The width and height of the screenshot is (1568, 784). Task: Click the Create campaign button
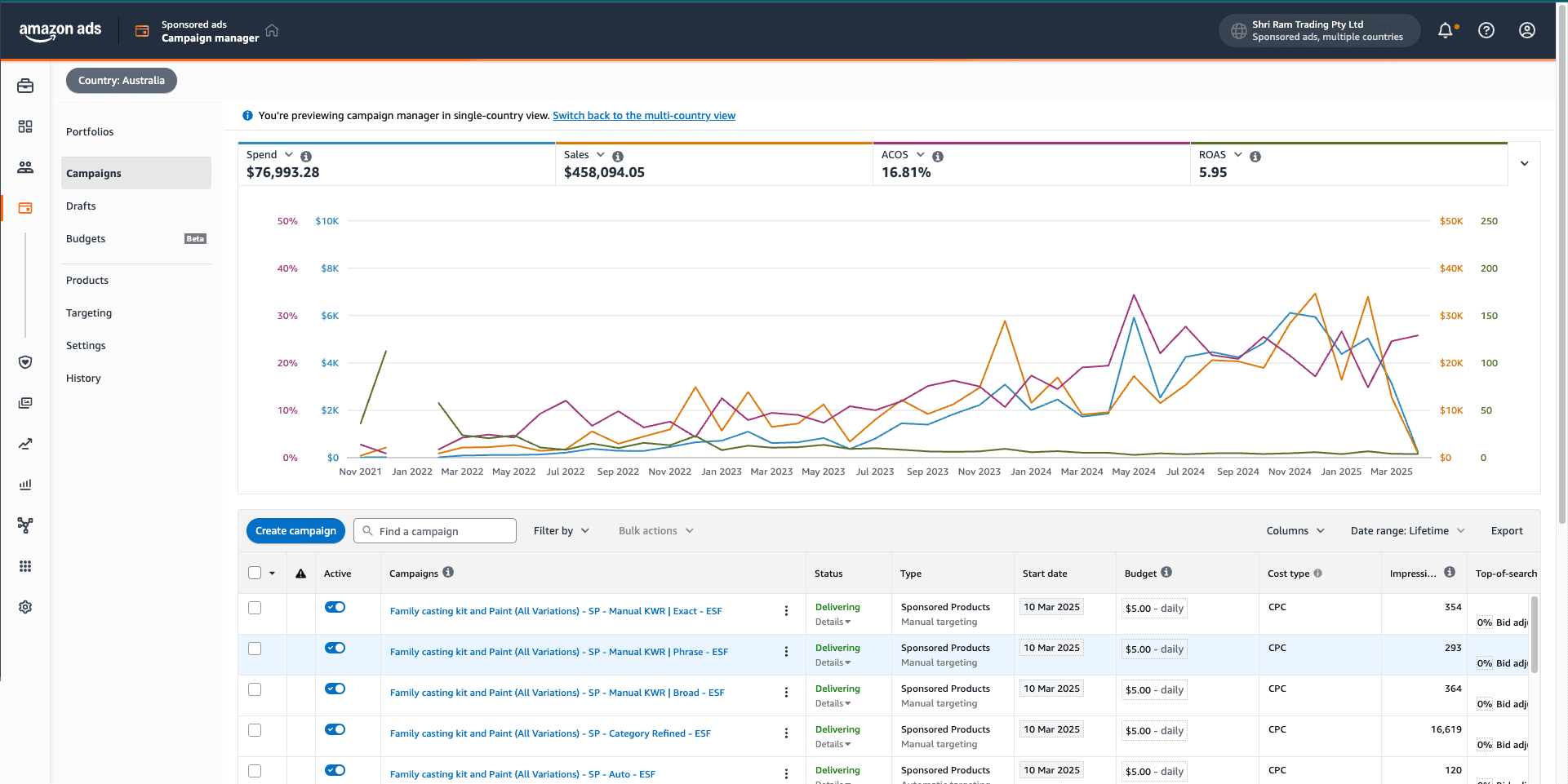[295, 530]
